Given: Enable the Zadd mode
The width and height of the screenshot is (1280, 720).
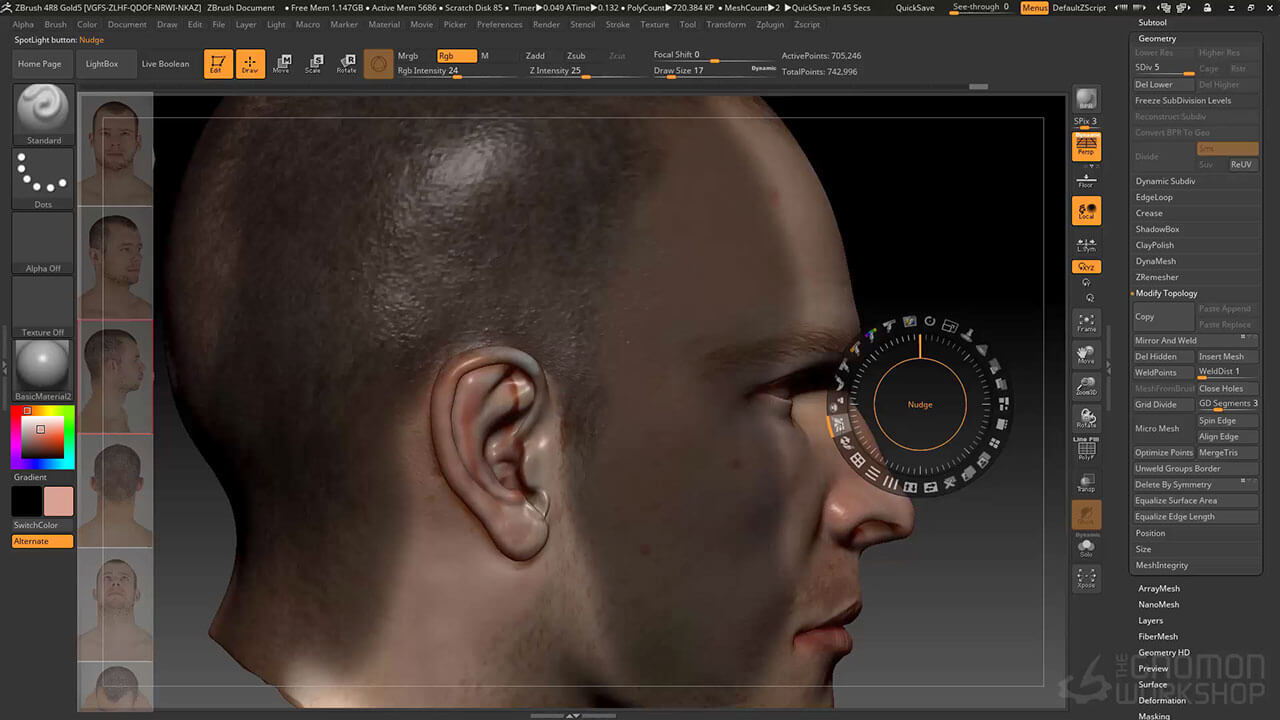Looking at the screenshot, I should [x=535, y=56].
